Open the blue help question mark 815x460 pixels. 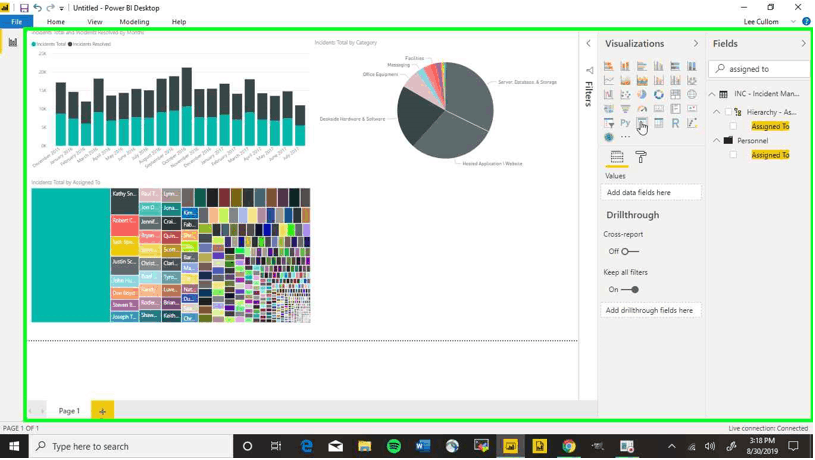[806, 22]
